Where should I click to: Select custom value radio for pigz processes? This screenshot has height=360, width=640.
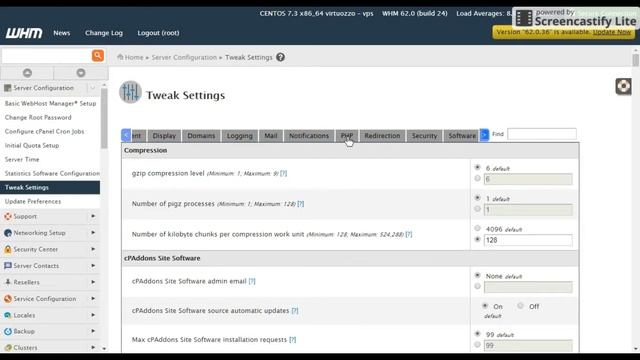pos(477,209)
